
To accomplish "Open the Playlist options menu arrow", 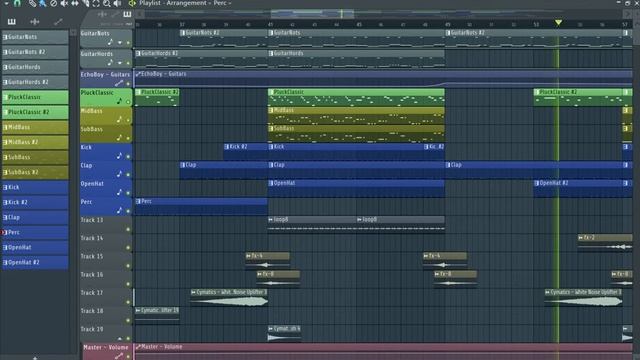I will pyautogui.click(x=6, y=3).
